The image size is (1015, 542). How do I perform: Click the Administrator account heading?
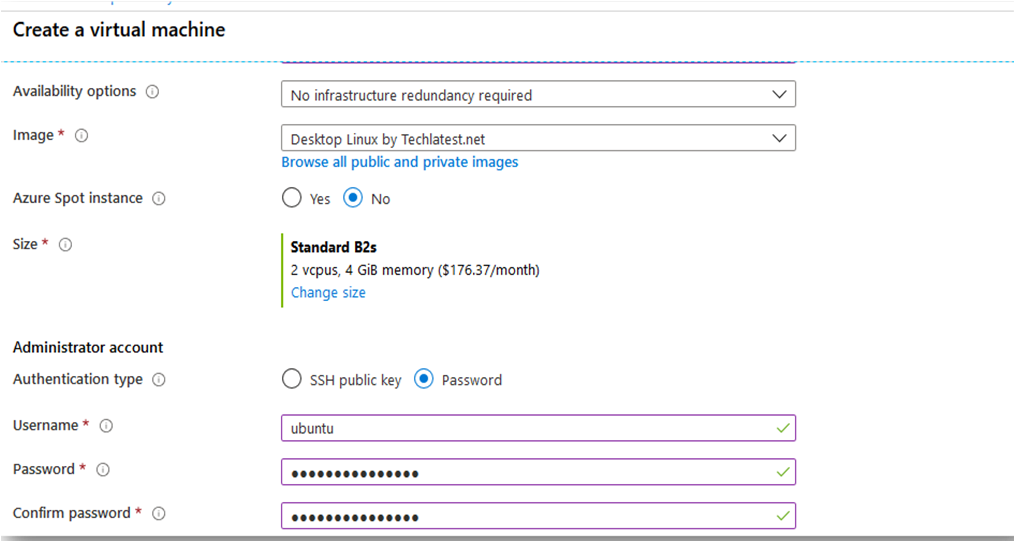pos(88,347)
